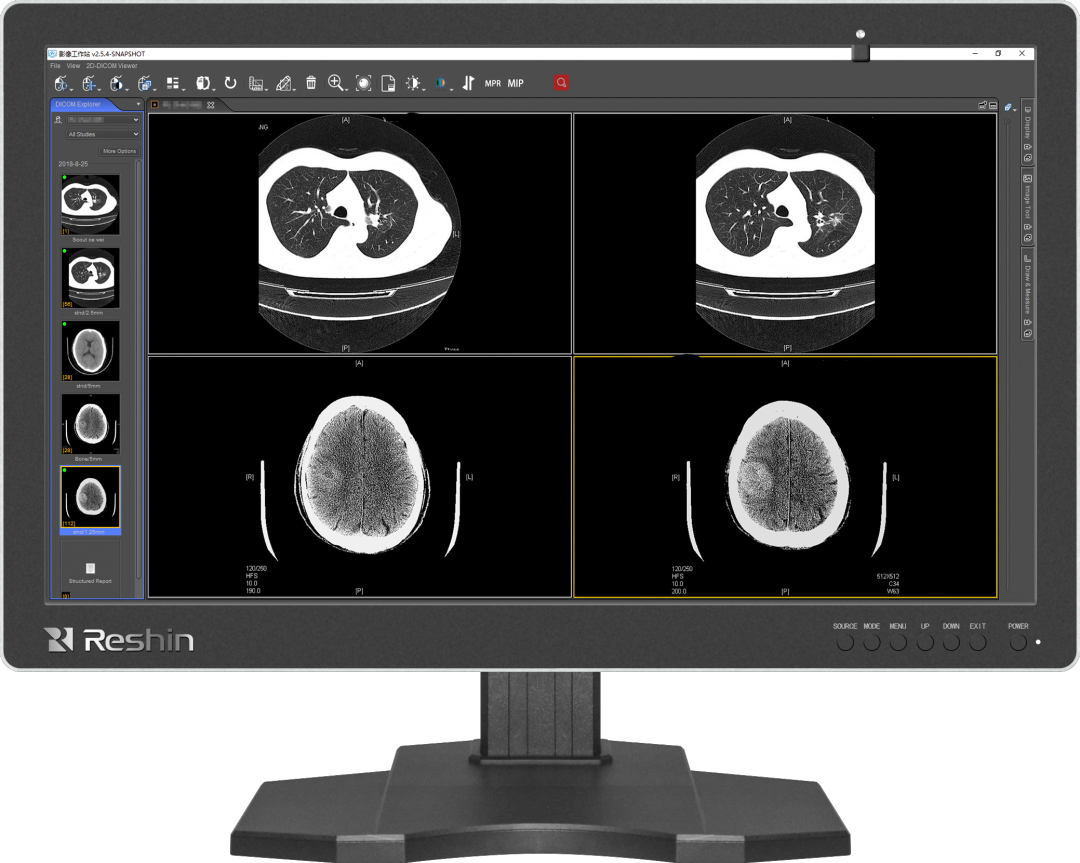This screenshot has height=863, width=1080.
Task: Select the pencil drawing tool
Action: pos(282,83)
